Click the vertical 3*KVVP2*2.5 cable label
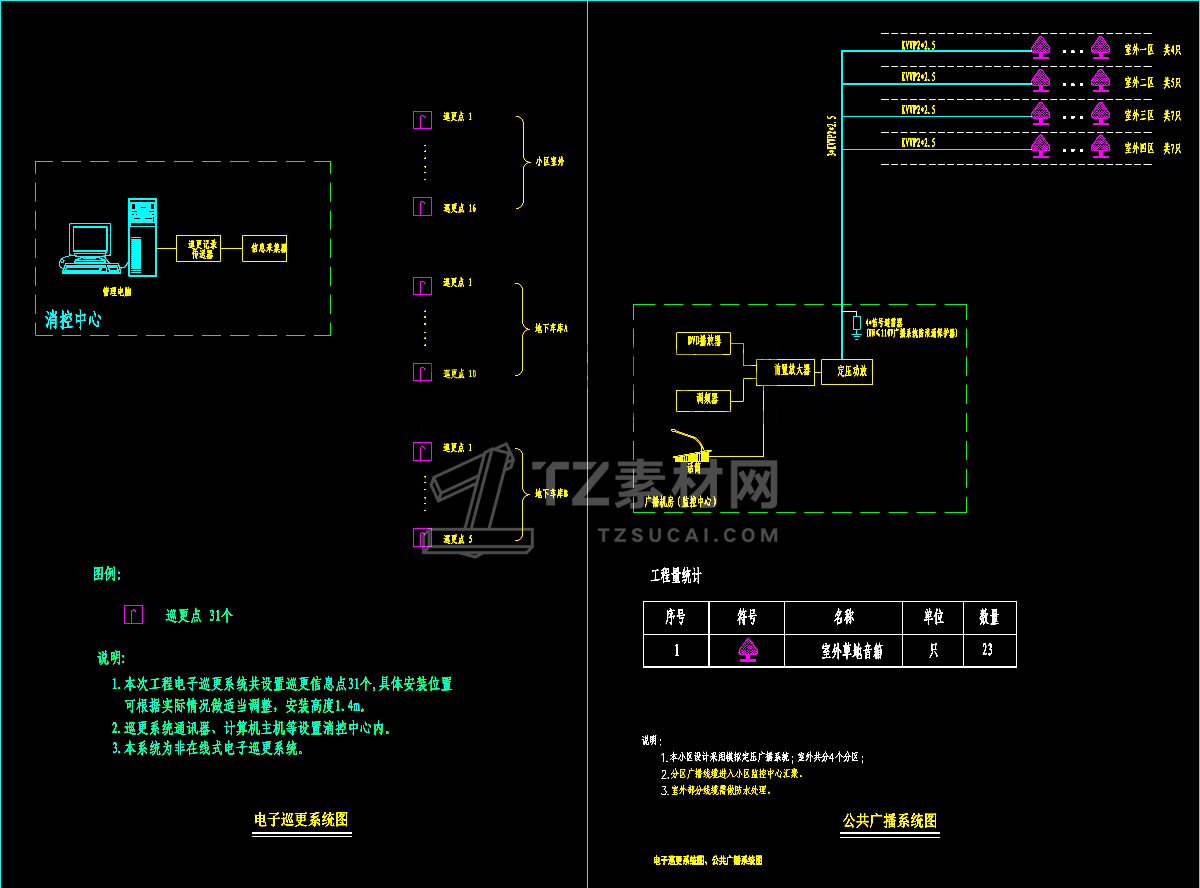1200x888 pixels. tap(832, 135)
